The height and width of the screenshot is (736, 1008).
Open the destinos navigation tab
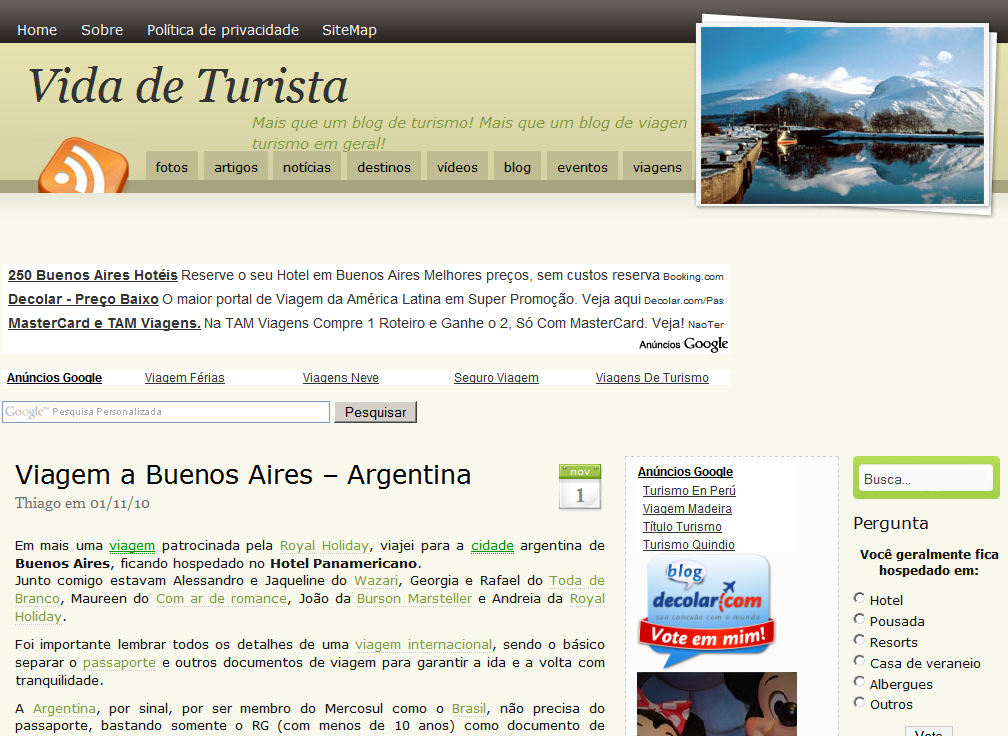(x=384, y=167)
